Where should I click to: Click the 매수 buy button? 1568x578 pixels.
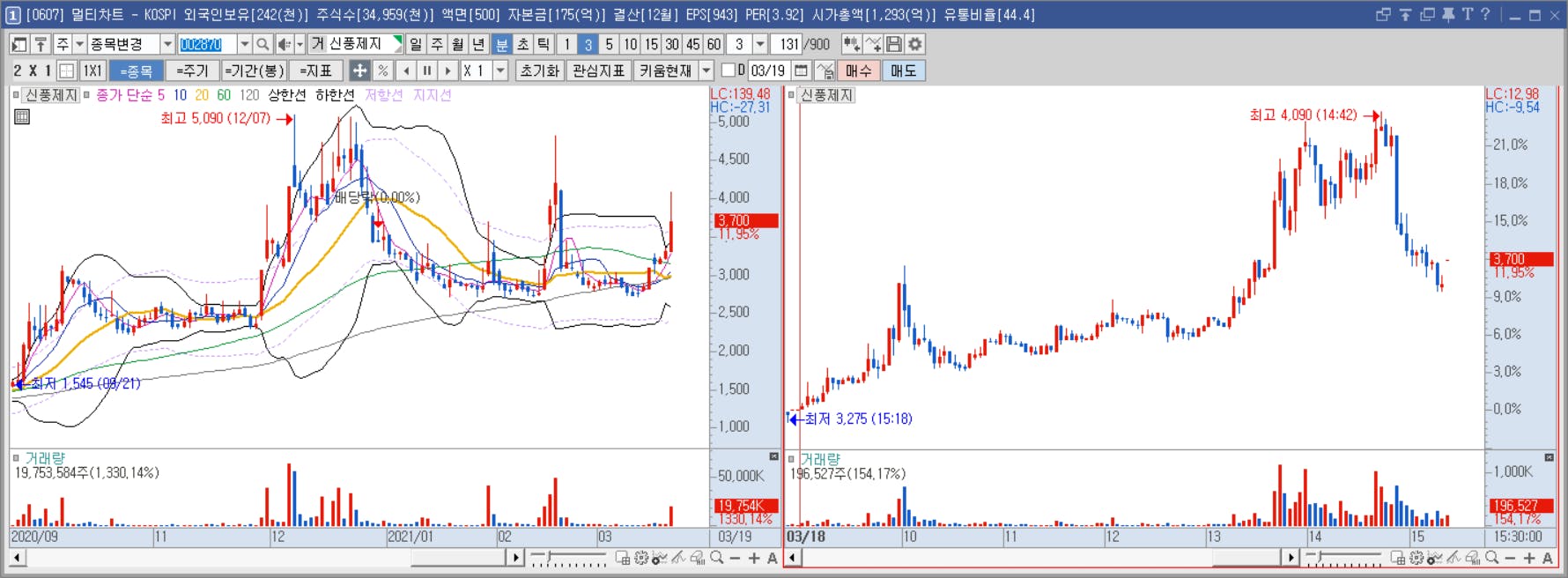[x=859, y=70]
